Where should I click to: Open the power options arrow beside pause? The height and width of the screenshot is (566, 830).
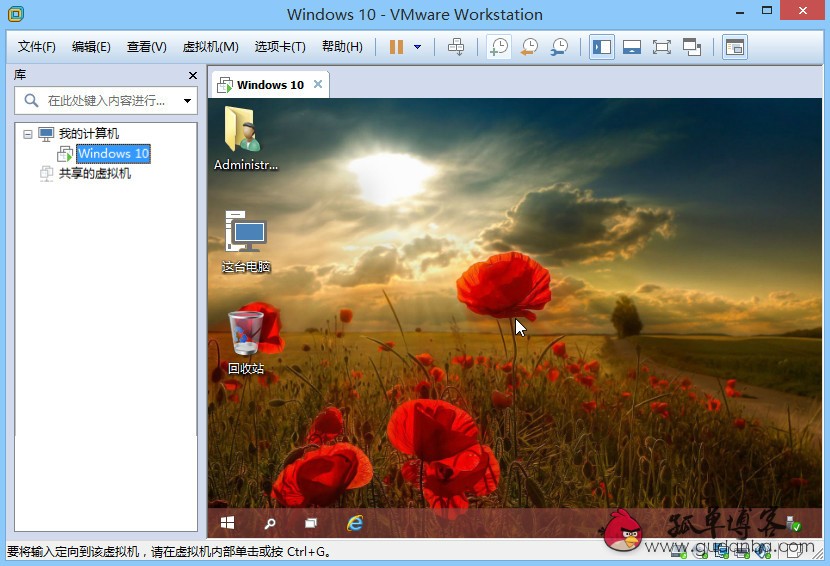417,47
